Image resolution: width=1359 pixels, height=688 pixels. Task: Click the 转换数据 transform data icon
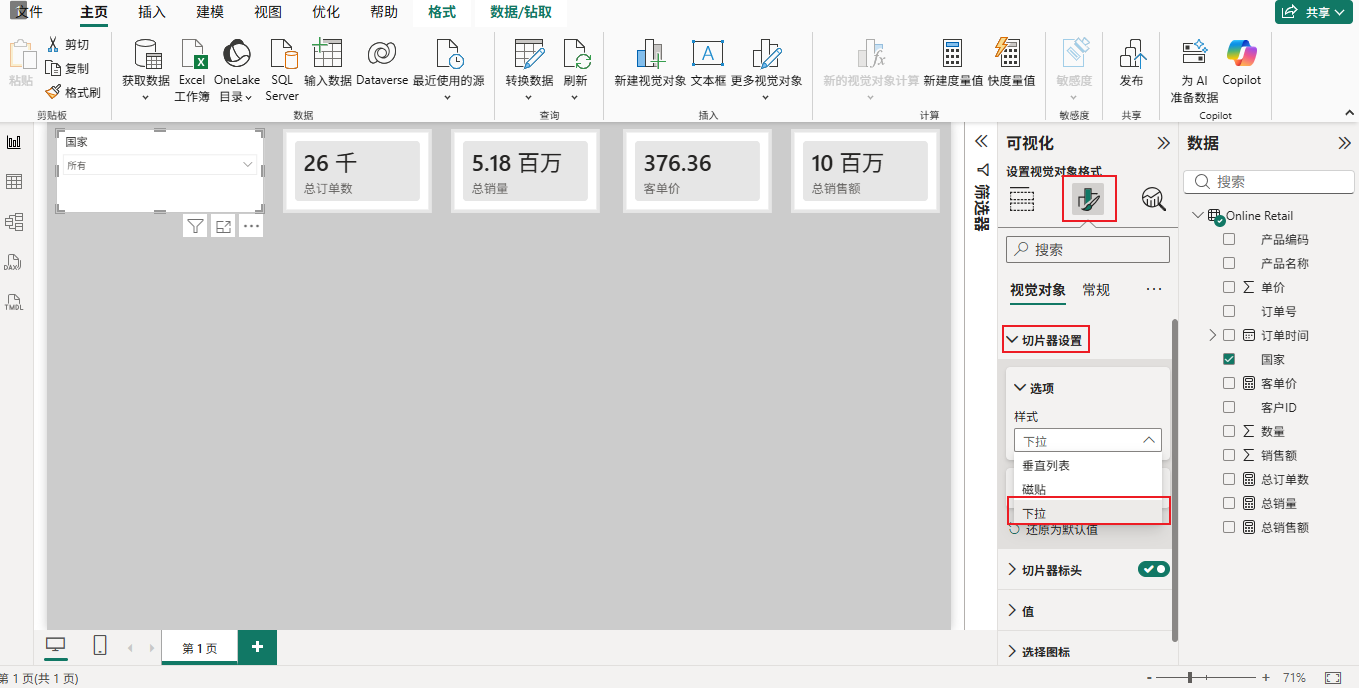(529, 54)
